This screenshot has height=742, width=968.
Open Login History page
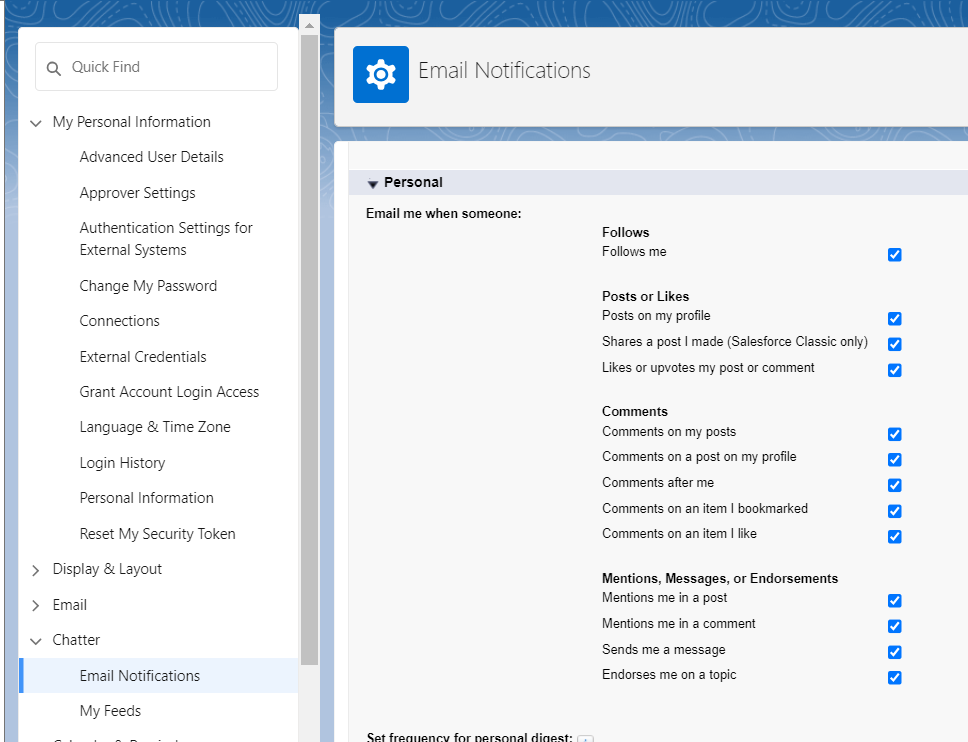pyautogui.click(x=122, y=463)
